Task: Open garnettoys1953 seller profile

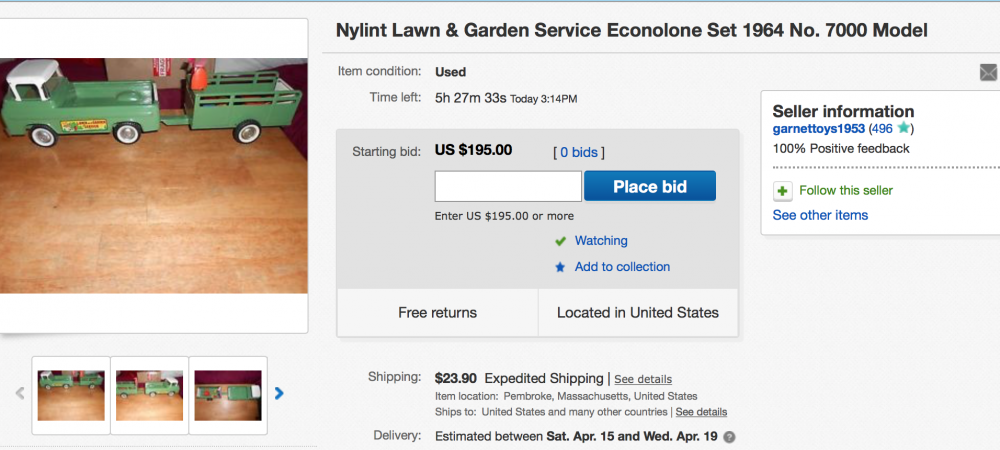Action: (818, 129)
